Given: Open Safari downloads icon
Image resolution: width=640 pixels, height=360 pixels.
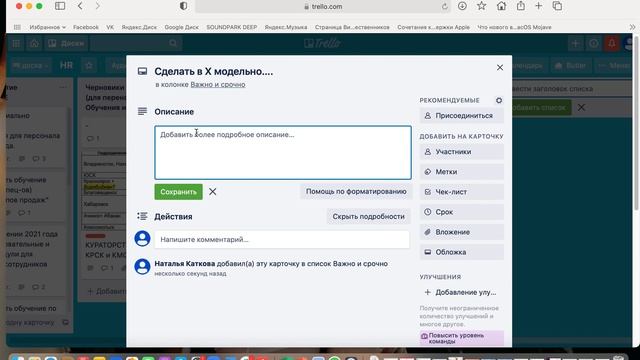Looking at the screenshot, I should coord(462,6).
